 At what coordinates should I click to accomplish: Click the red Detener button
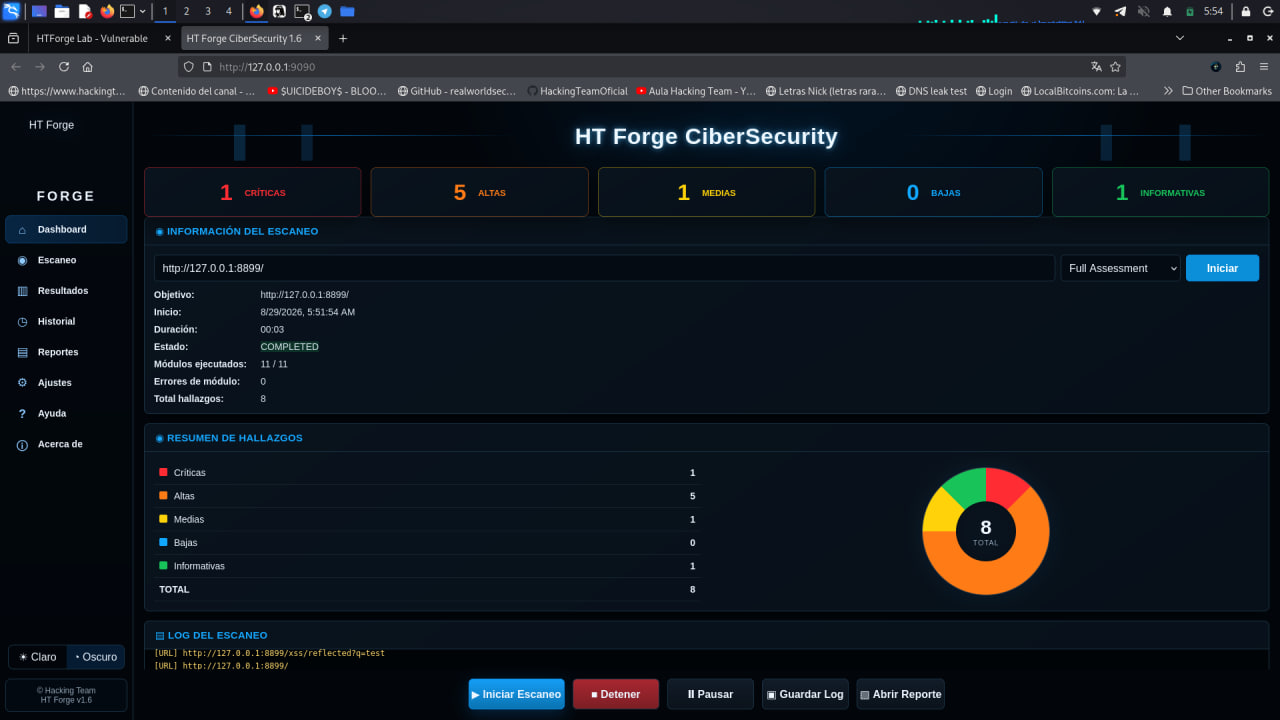click(x=615, y=694)
